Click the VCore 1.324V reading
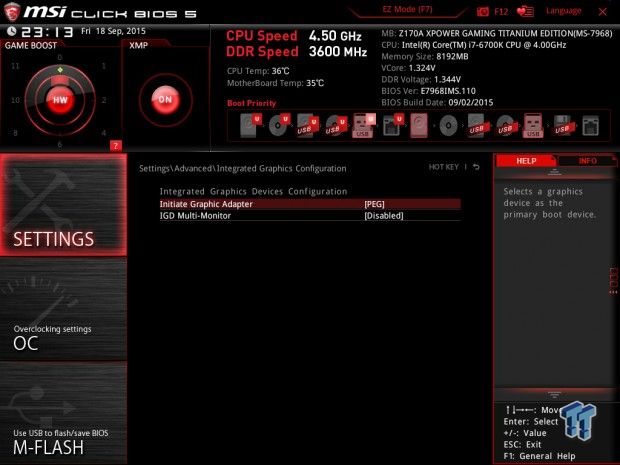Viewport: 620px width, 465px height. tap(408, 68)
